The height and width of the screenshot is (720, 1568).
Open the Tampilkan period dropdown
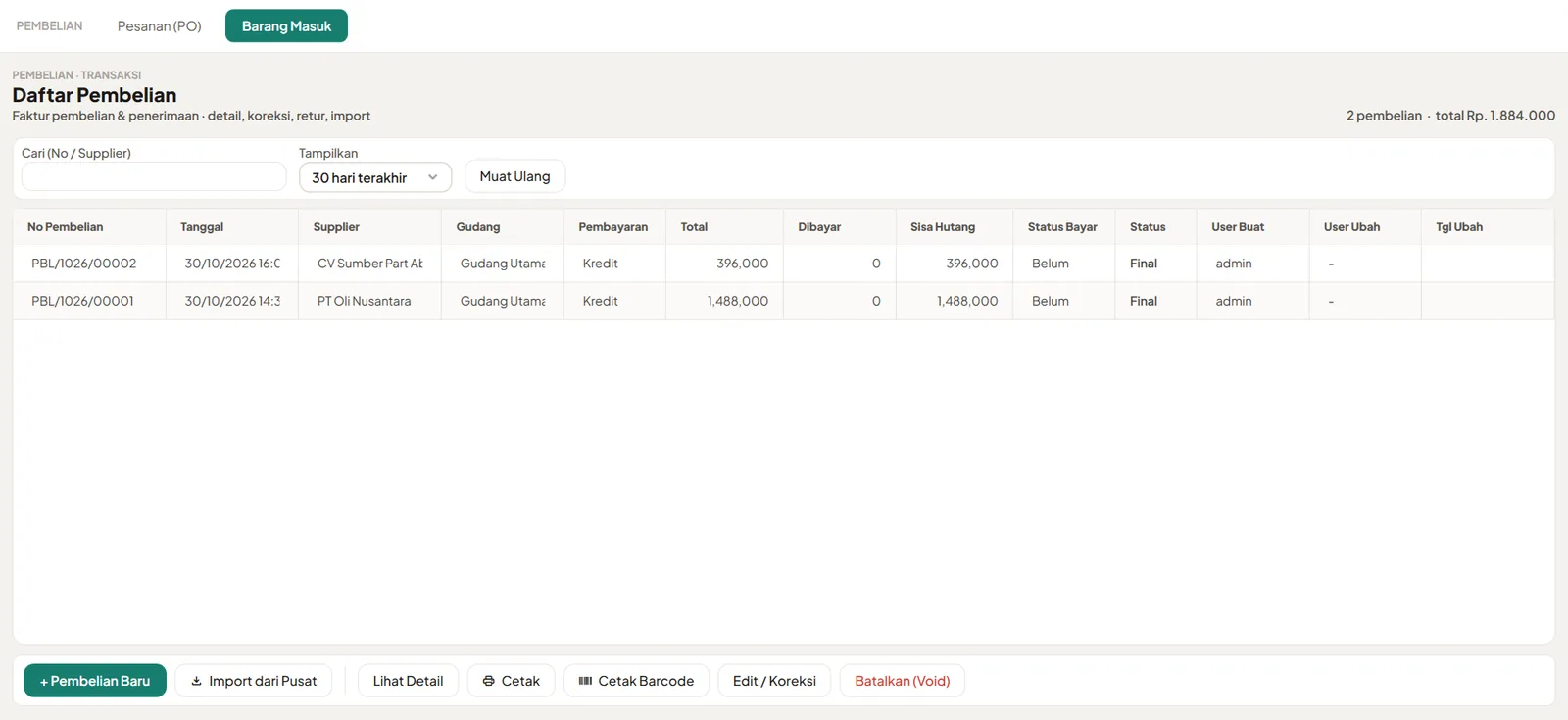375,177
